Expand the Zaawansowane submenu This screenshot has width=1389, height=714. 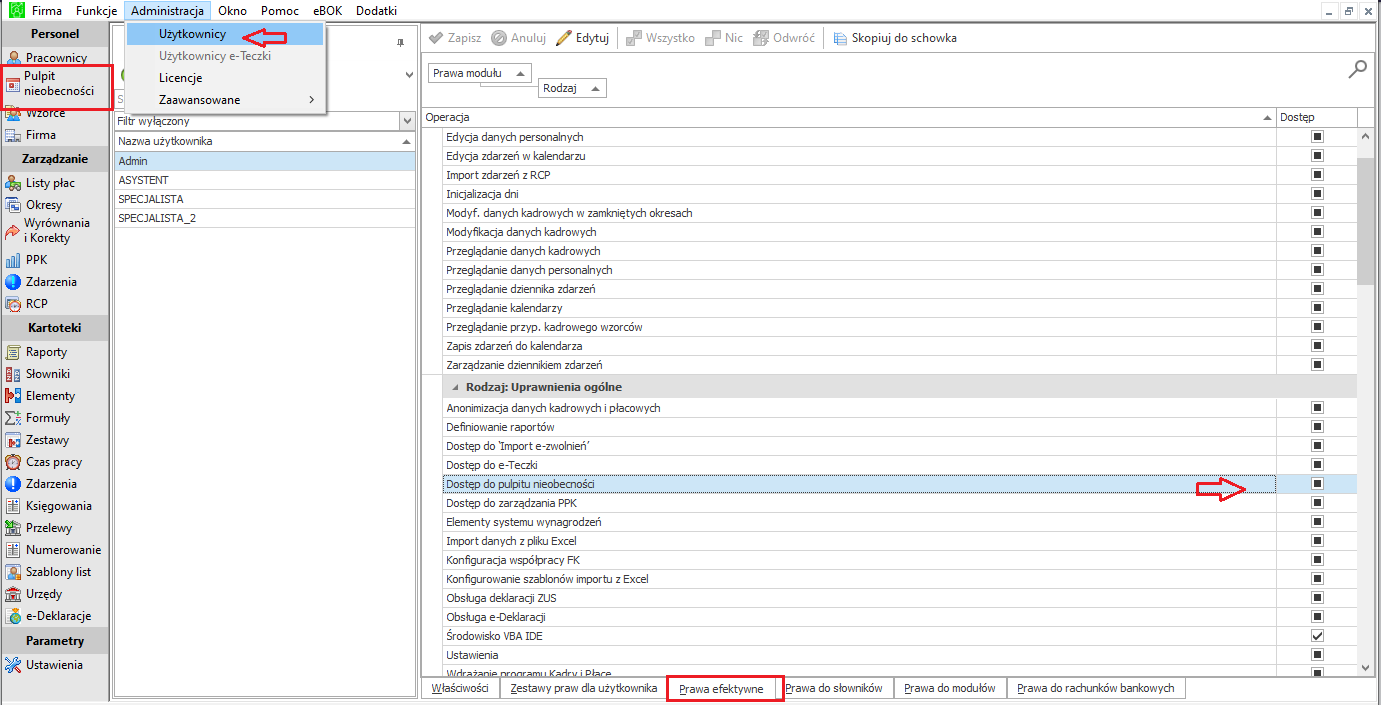coord(225,100)
